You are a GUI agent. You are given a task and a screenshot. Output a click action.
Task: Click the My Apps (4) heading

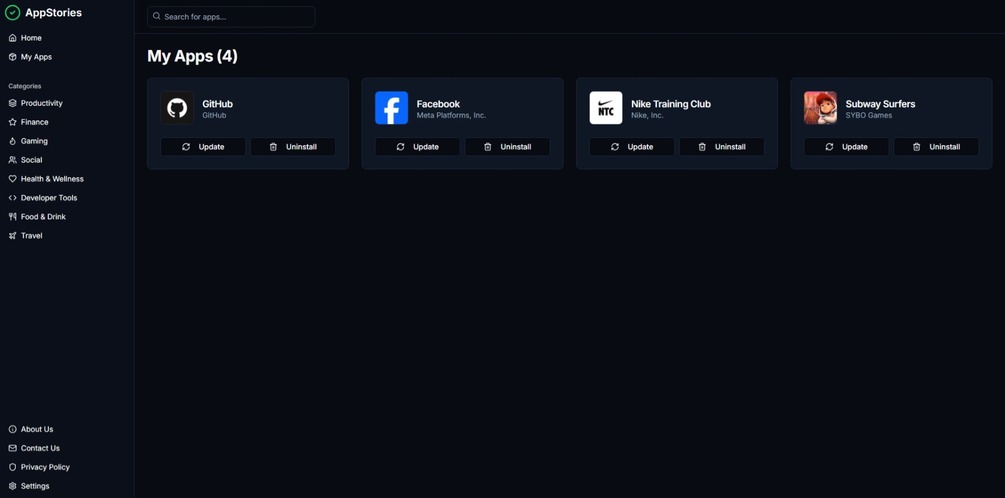tap(192, 56)
